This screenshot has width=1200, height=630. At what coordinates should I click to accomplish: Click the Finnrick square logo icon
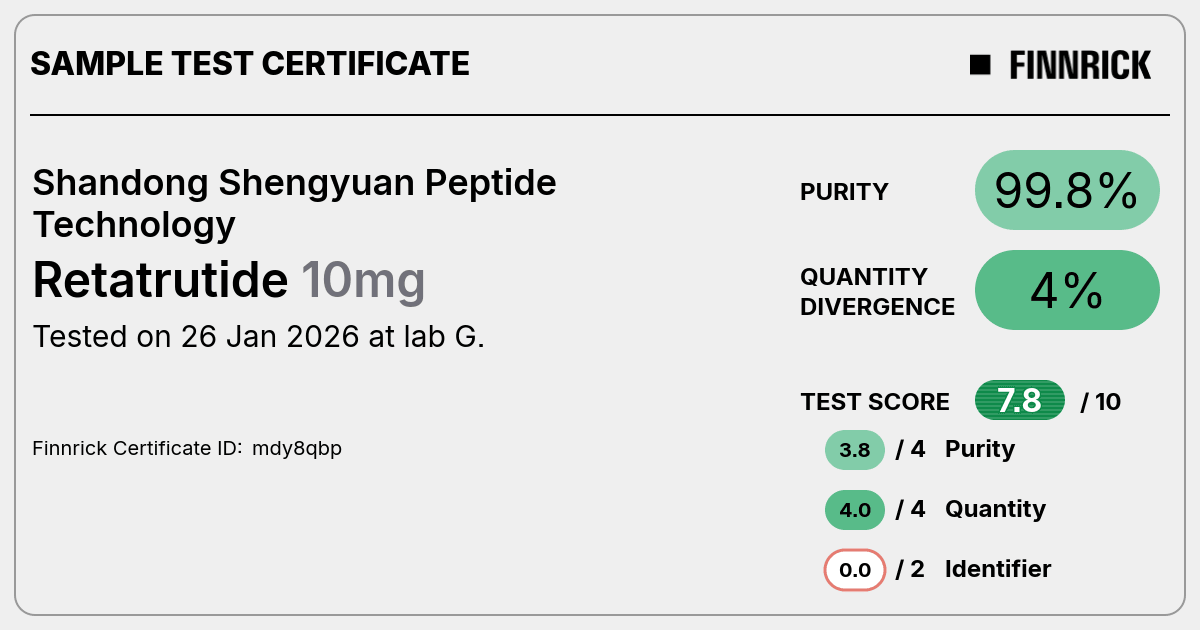[980, 65]
